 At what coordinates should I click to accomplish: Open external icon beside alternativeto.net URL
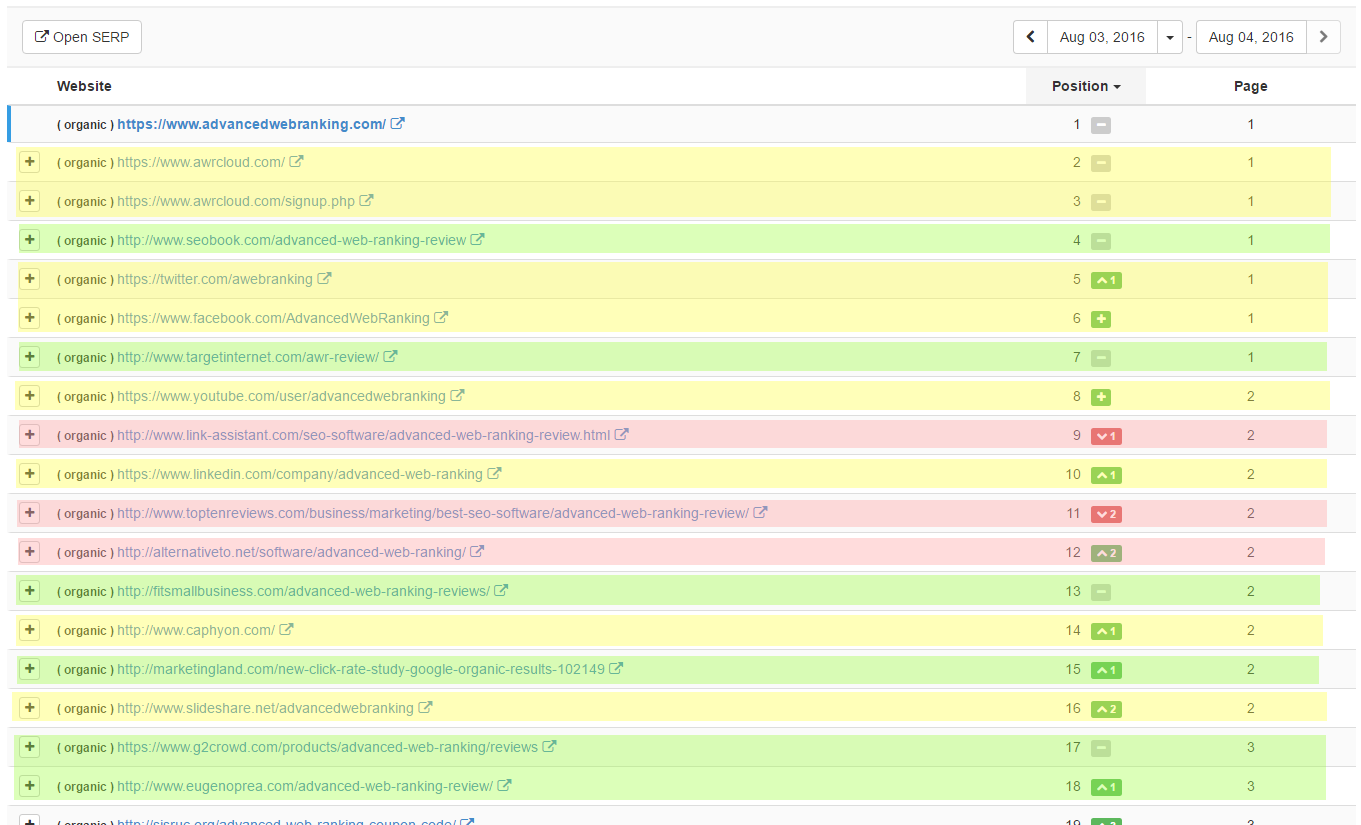click(478, 552)
